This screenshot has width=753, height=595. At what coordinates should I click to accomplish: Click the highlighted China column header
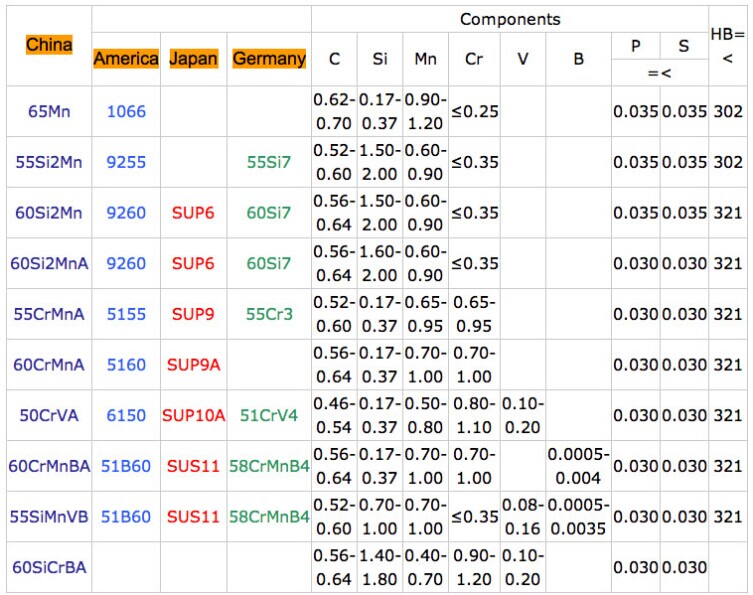tap(49, 45)
